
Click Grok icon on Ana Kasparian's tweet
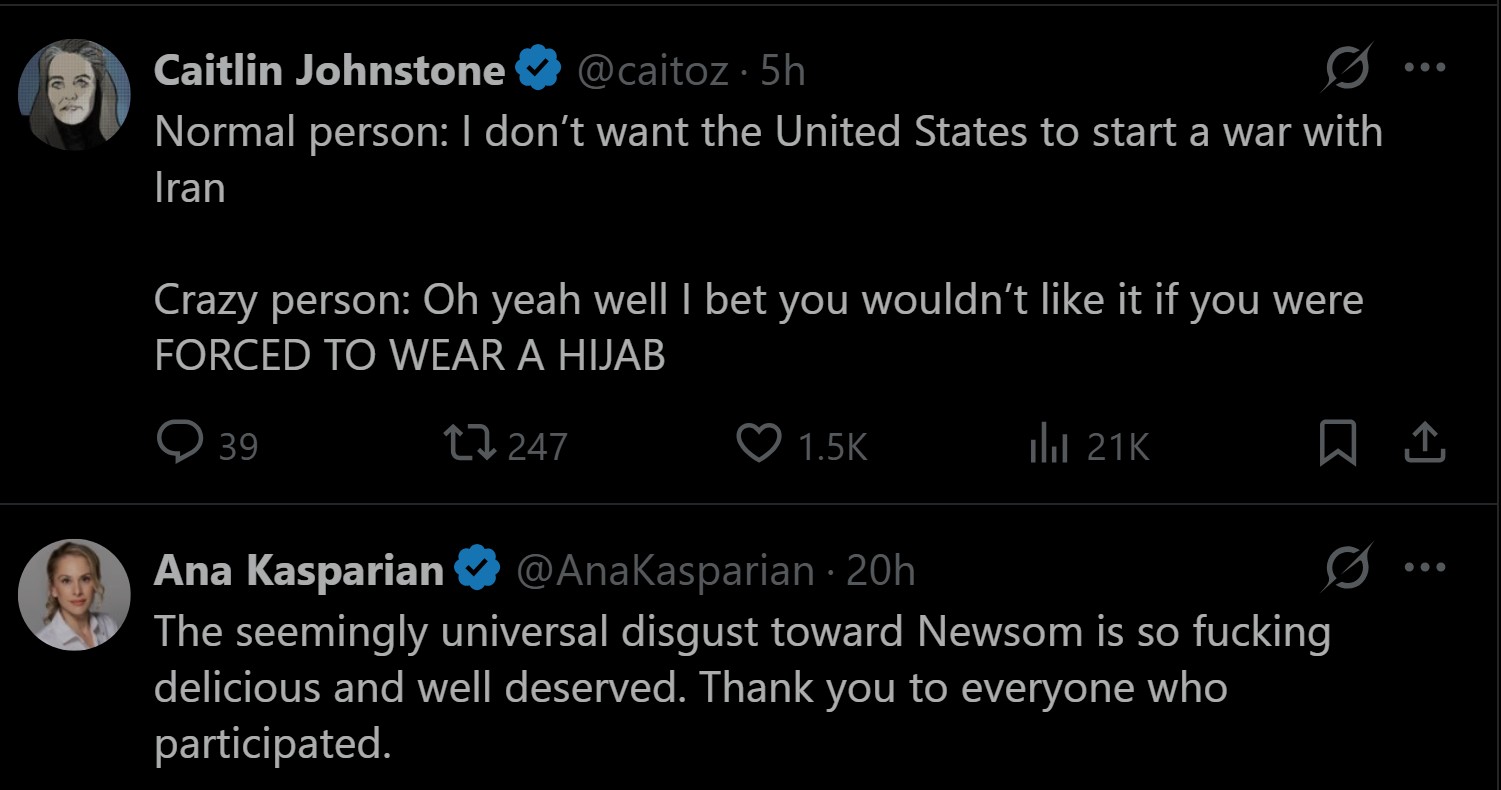(1345, 570)
